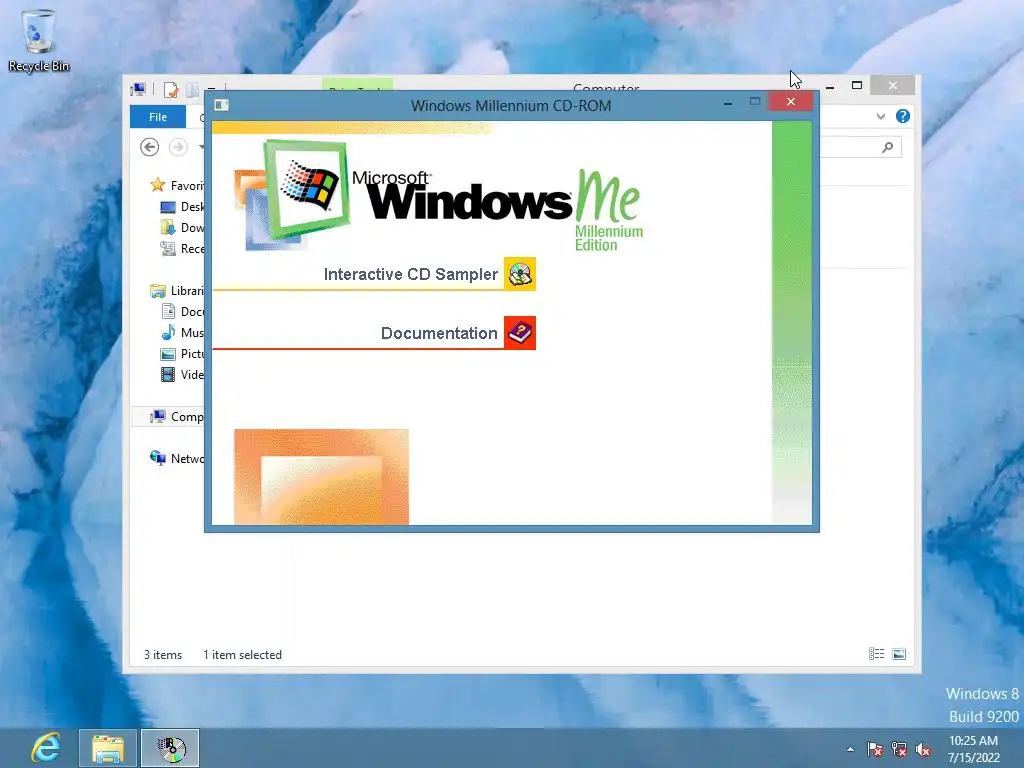Open the File tab in Computer window
This screenshot has width=1024, height=768.
pos(158,117)
